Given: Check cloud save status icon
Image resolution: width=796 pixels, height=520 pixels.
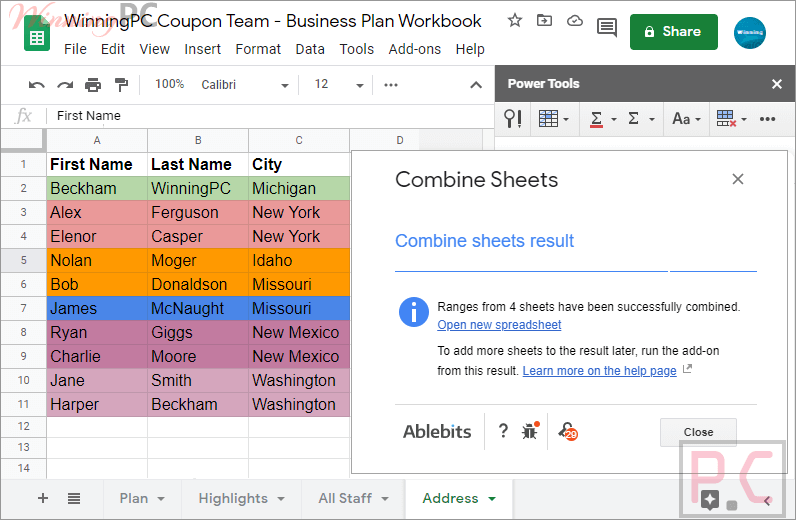Looking at the screenshot, I should (575, 21).
